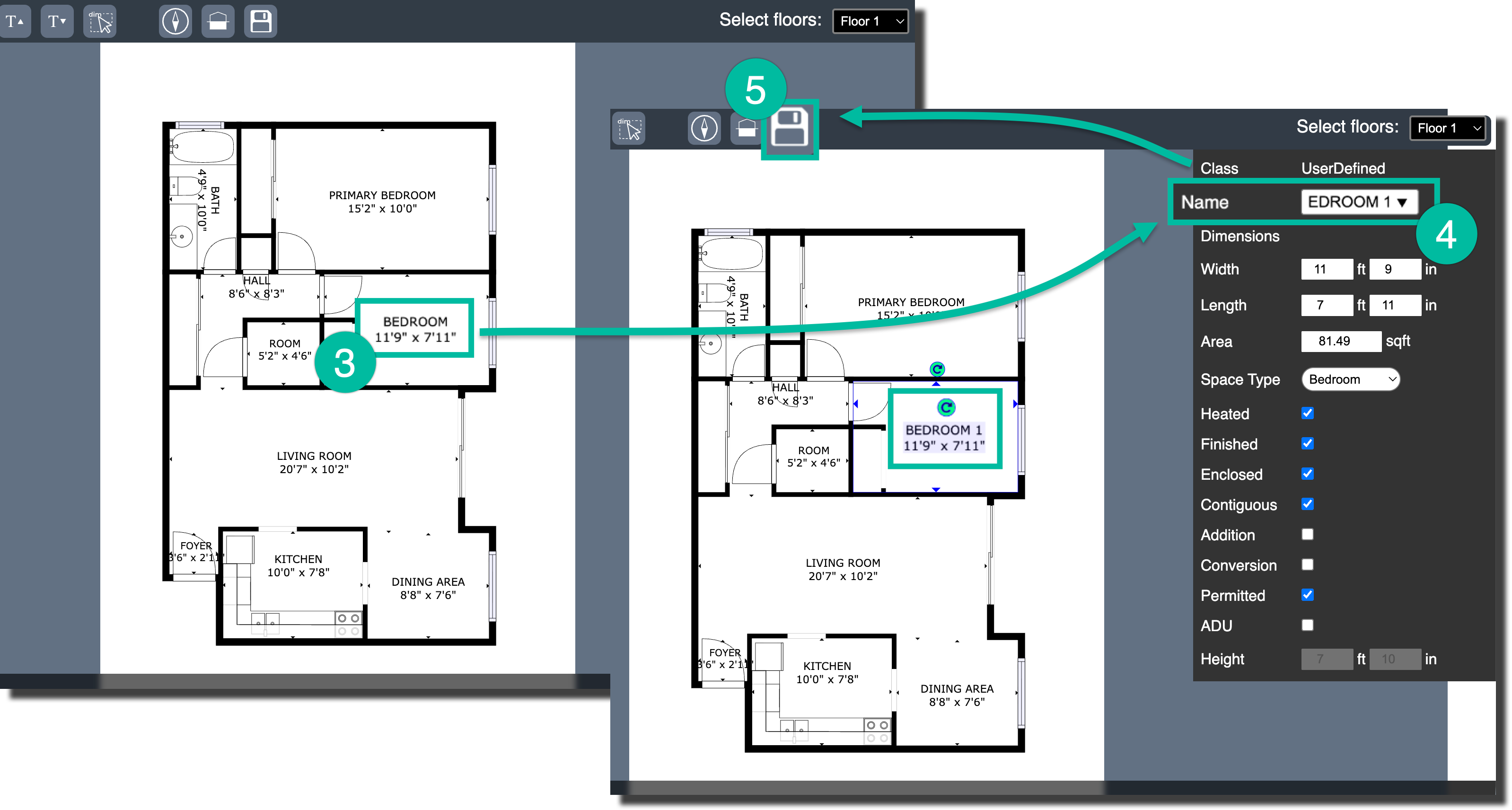Click the decrease text size icon in left window
1512x810 pixels.
coord(57,21)
